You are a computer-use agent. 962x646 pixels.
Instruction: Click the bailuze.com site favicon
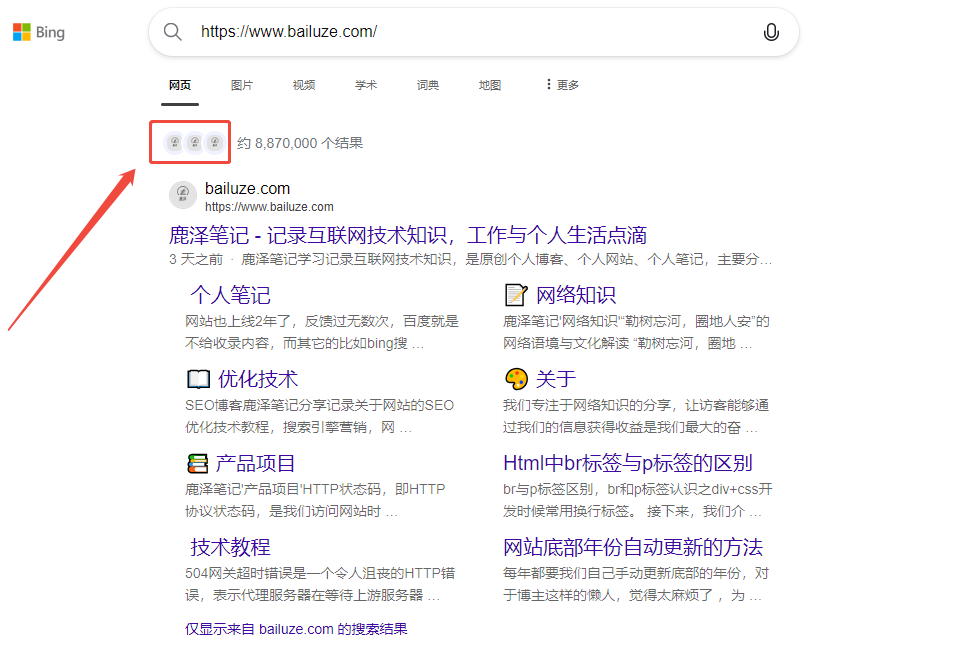[x=182, y=196]
